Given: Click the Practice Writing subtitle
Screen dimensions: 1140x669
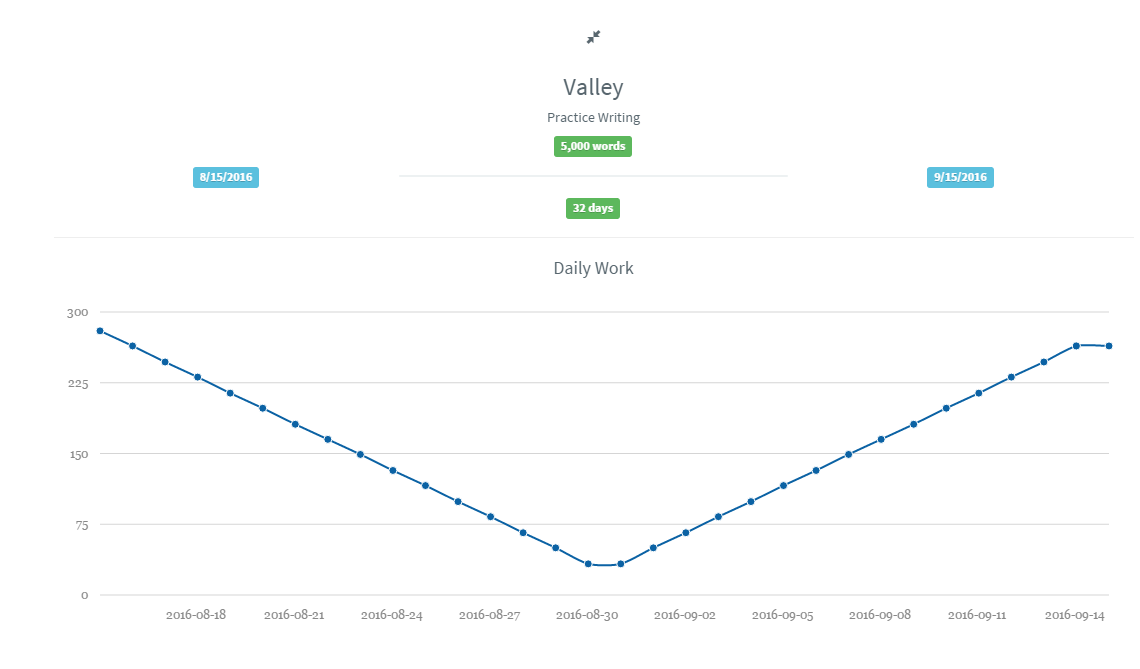Looking at the screenshot, I should coord(593,118).
